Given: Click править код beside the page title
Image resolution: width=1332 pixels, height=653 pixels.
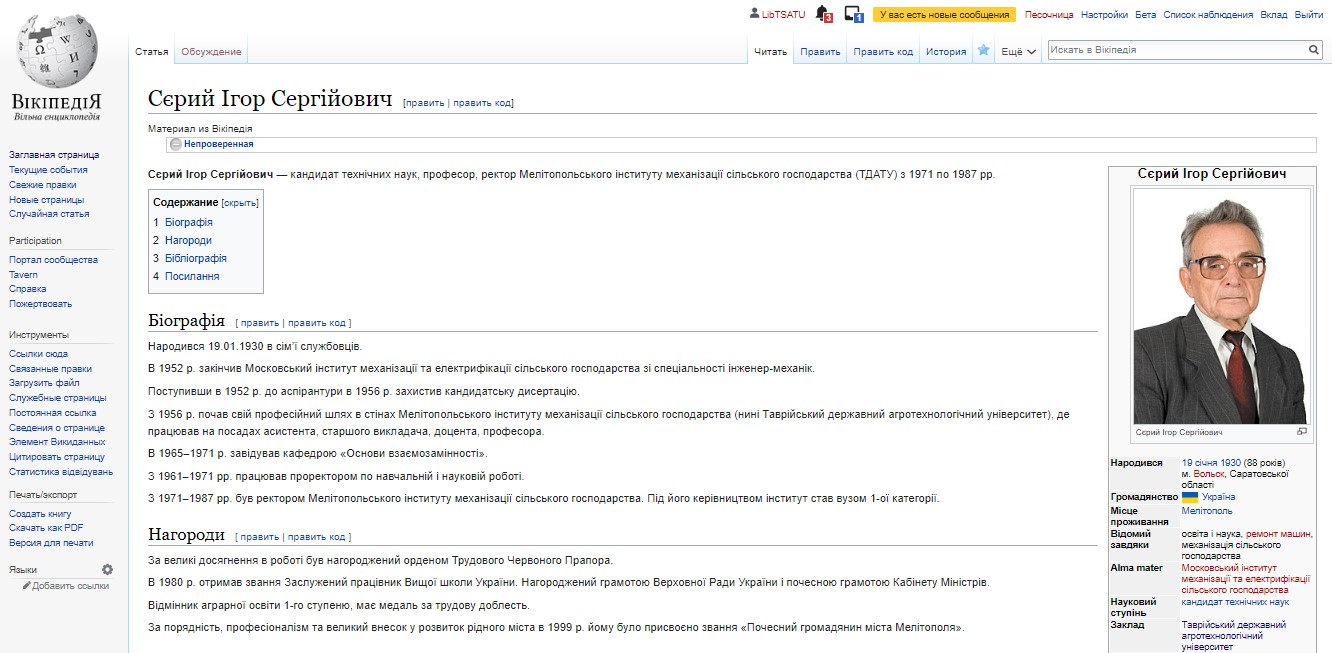Looking at the screenshot, I should point(482,103).
